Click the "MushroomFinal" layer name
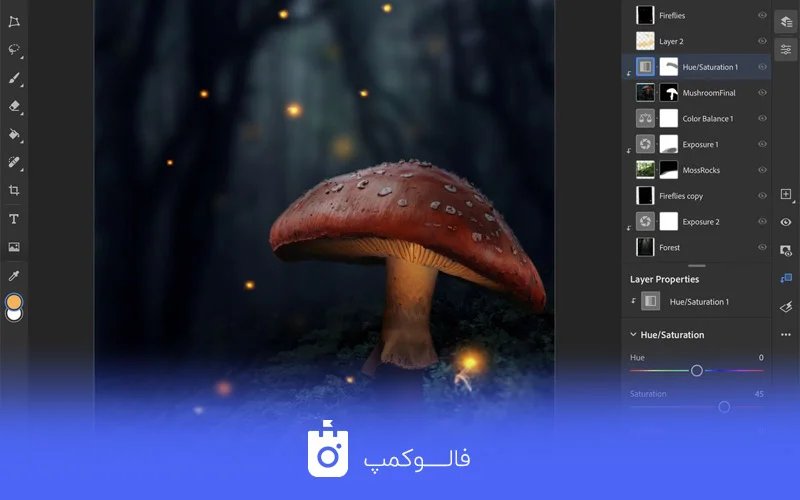Image resolution: width=800 pixels, height=500 pixels. click(709, 93)
